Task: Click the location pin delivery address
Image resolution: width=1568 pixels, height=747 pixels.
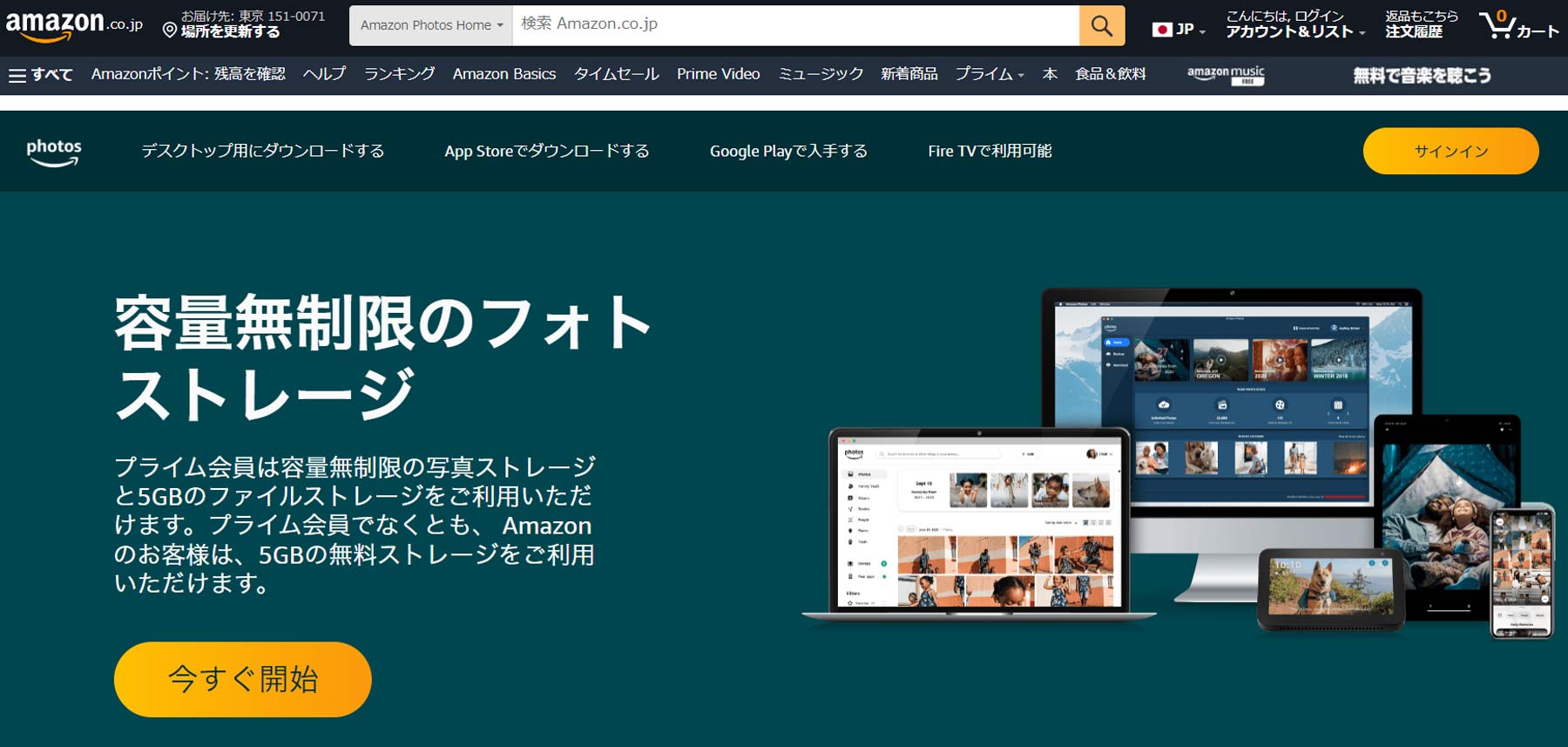Action: (x=244, y=24)
